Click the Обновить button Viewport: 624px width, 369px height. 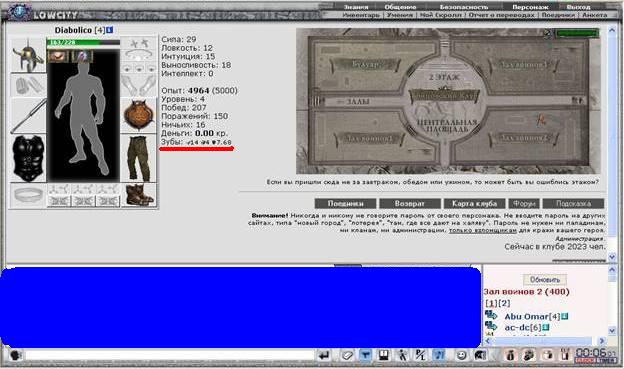545,279
